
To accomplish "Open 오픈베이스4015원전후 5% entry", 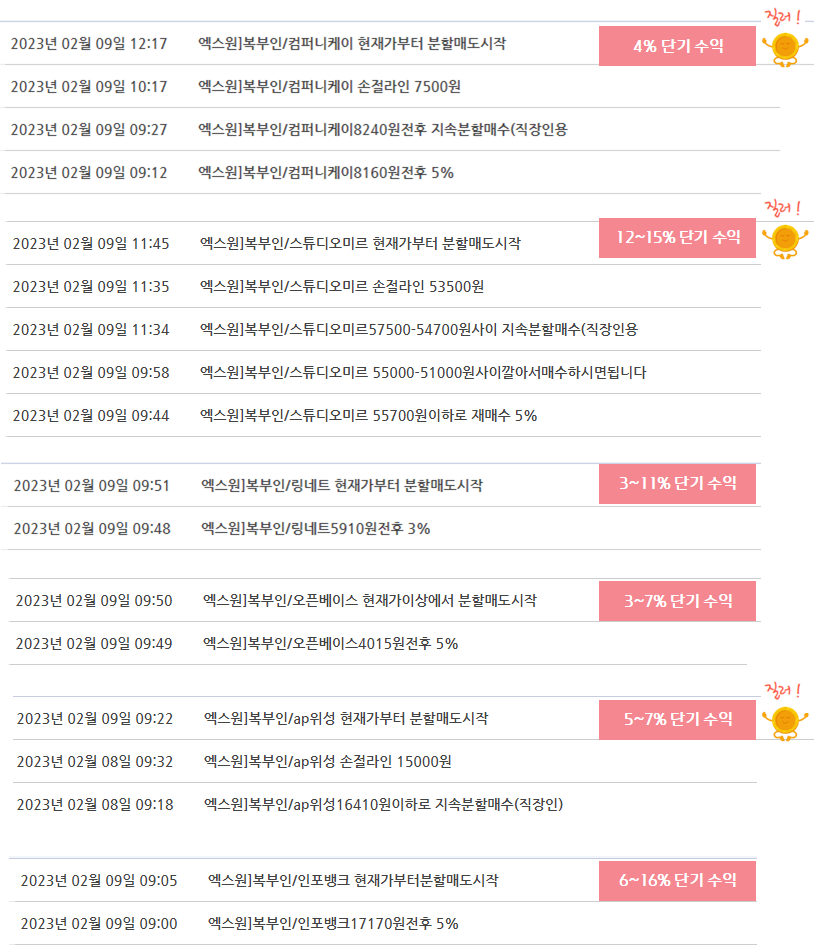I will 330,643.
